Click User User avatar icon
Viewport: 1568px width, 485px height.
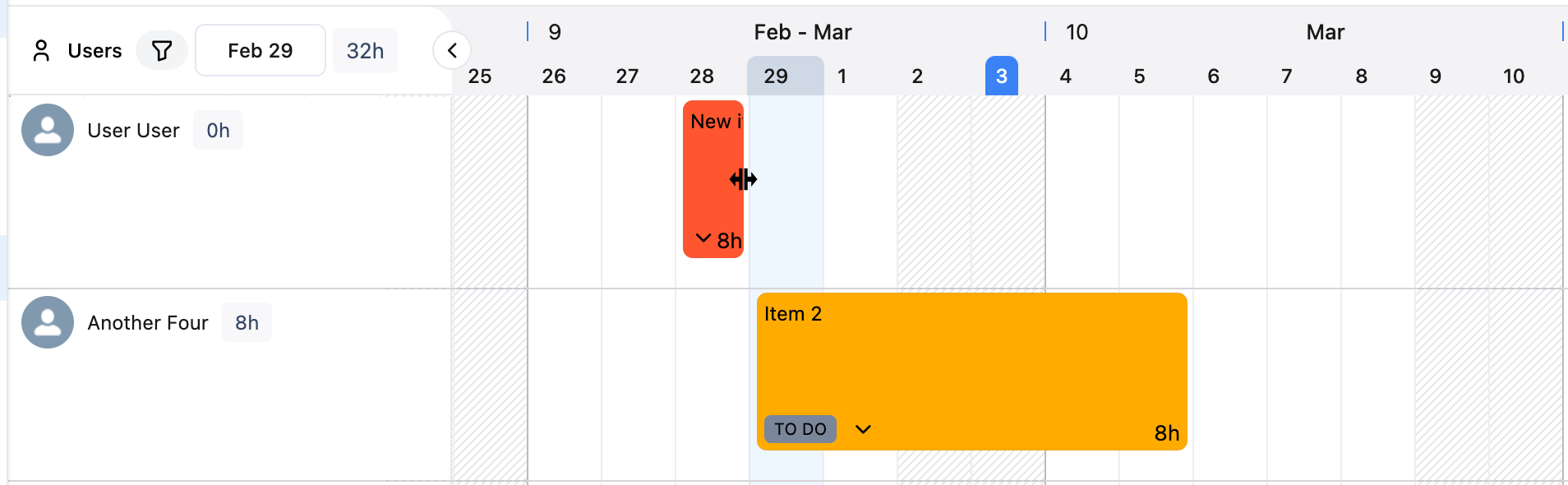[48, 130]
